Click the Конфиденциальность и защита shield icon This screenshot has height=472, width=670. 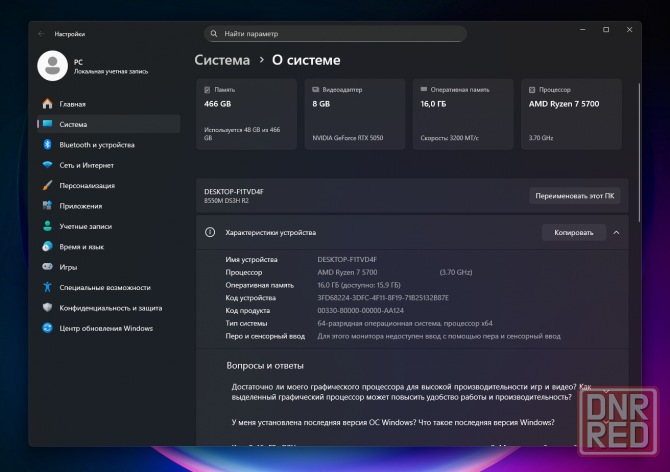click(x=47, y=308)
